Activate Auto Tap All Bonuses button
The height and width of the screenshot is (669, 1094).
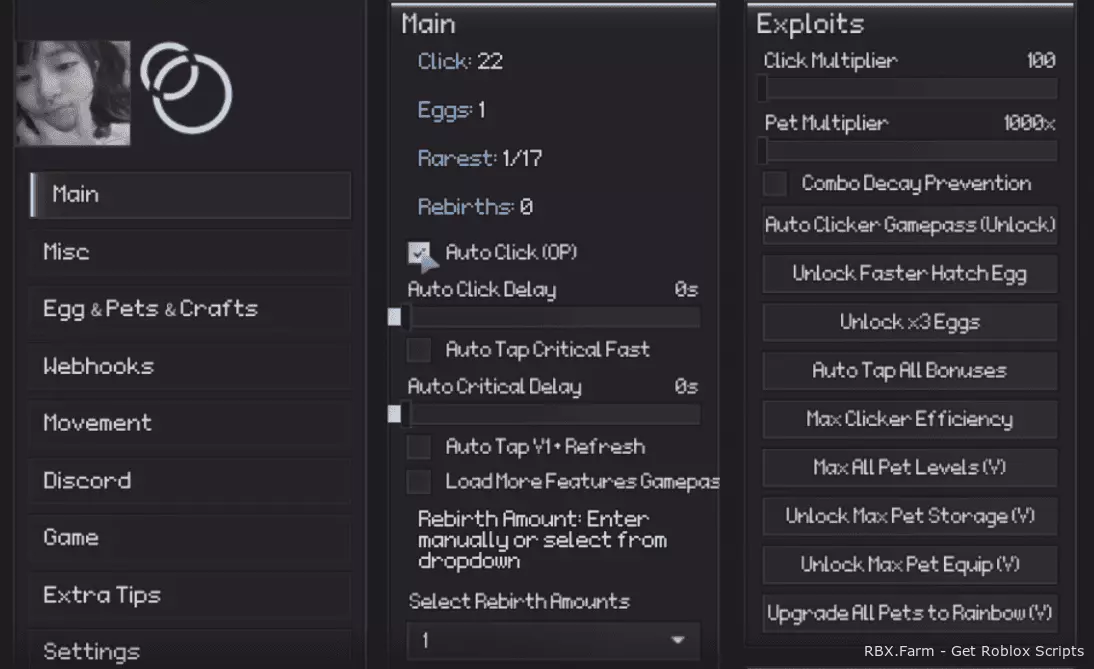910,370
